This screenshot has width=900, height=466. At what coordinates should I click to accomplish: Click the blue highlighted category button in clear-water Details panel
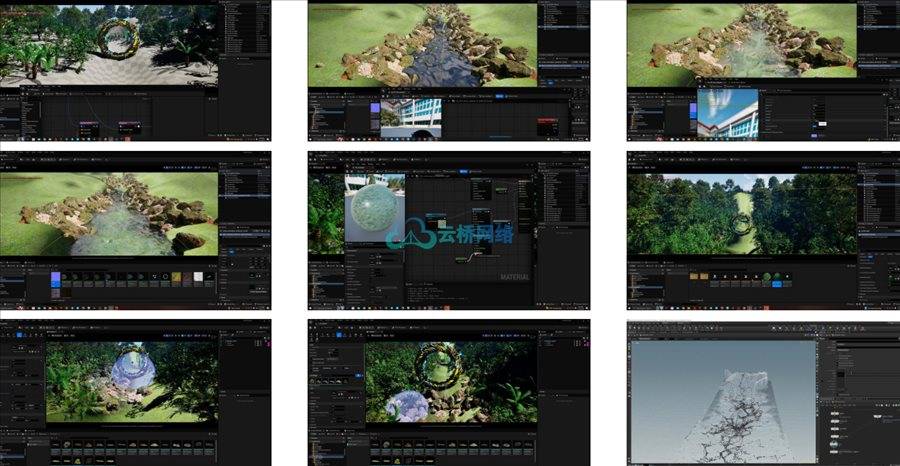tap(232, 251)
